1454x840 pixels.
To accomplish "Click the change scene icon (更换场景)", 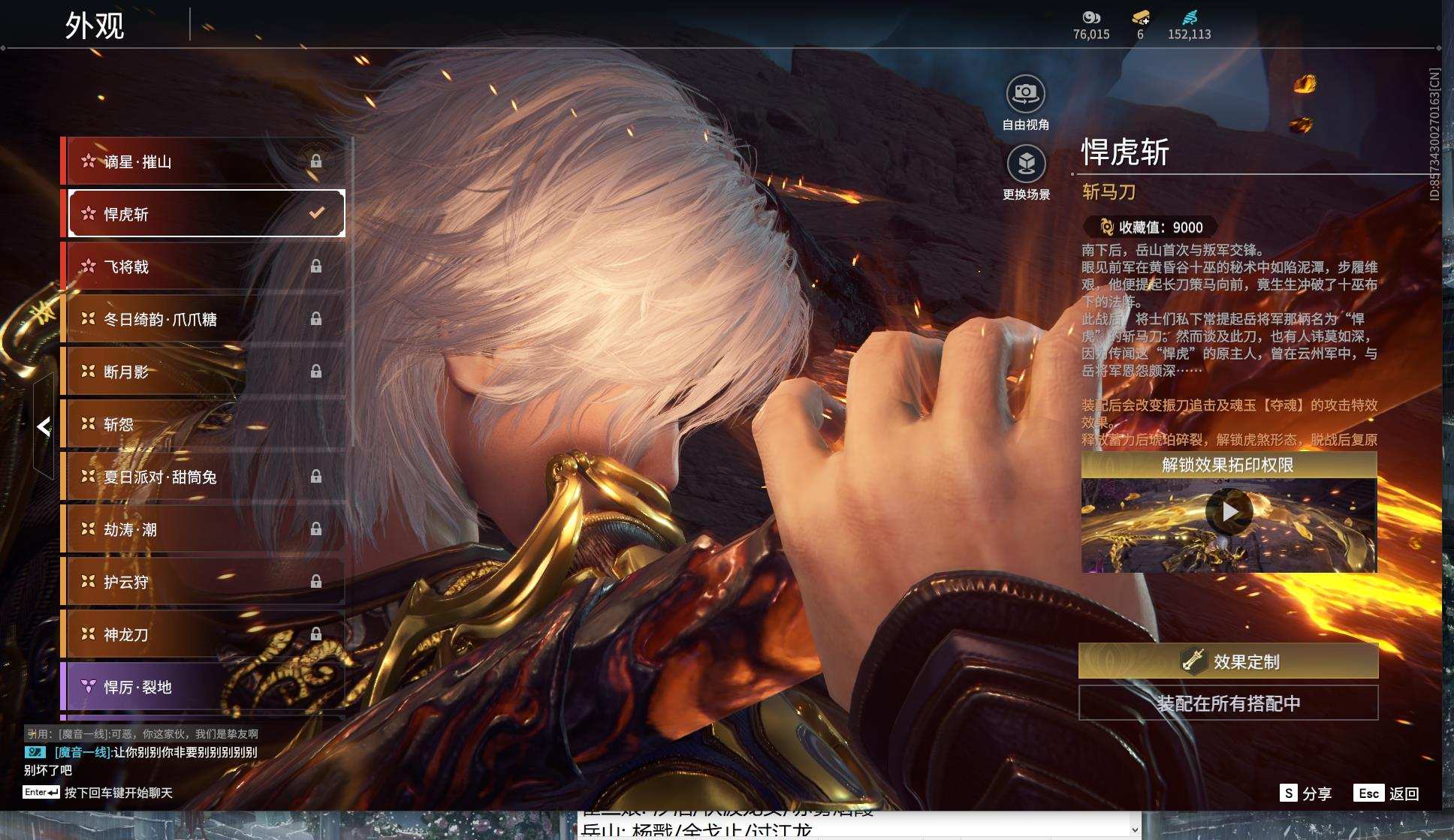I will [x=1026, y=164].
